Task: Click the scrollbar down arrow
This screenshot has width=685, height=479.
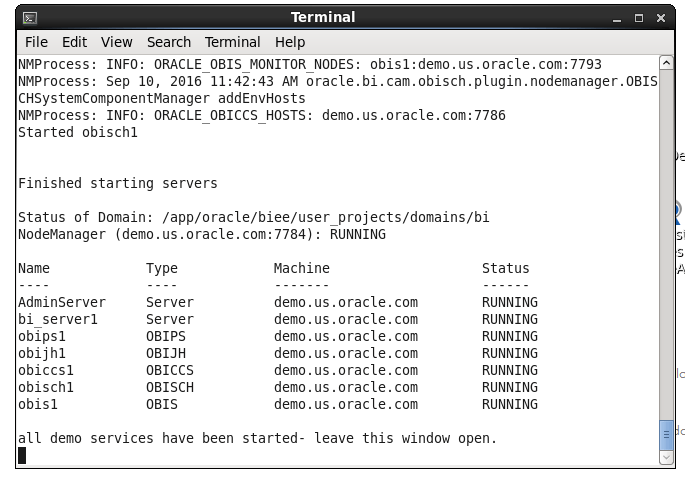Action: (x=666, y=458)
